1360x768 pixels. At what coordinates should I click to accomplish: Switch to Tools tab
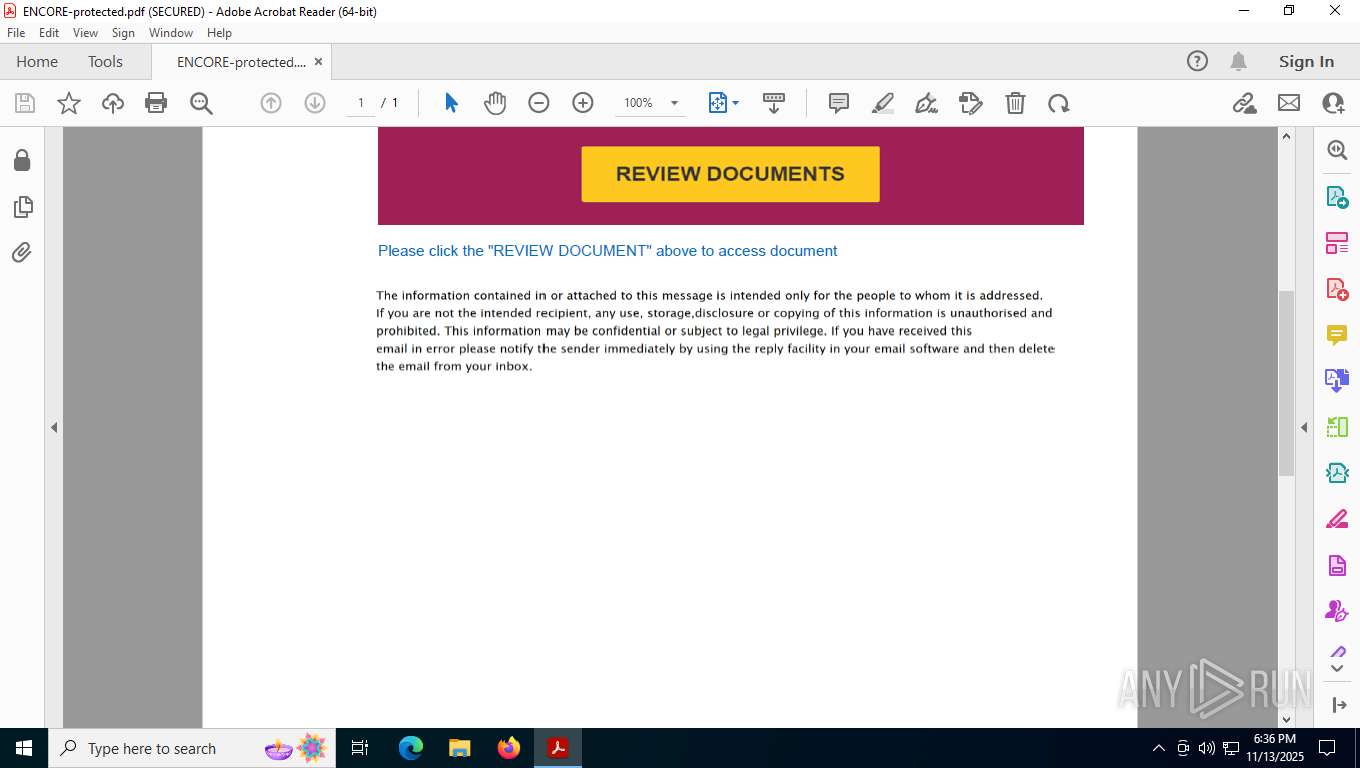tap(105, 61)
